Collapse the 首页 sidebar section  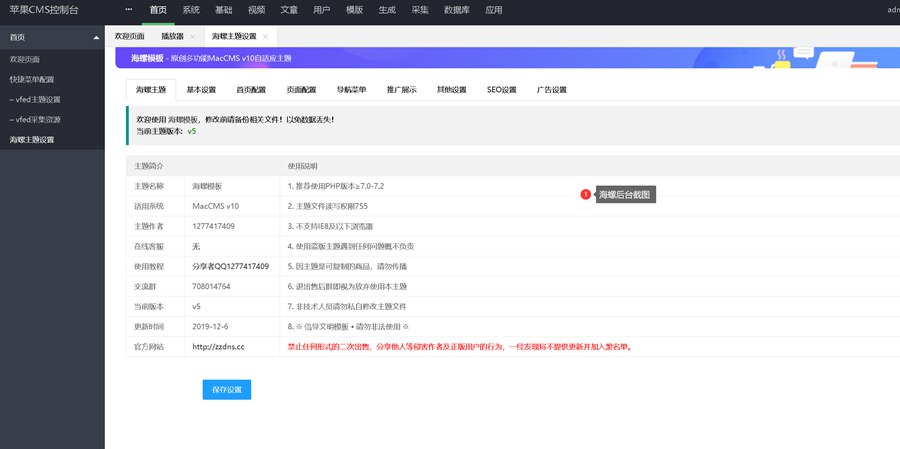pyautogui.click(x=96, y=37)
